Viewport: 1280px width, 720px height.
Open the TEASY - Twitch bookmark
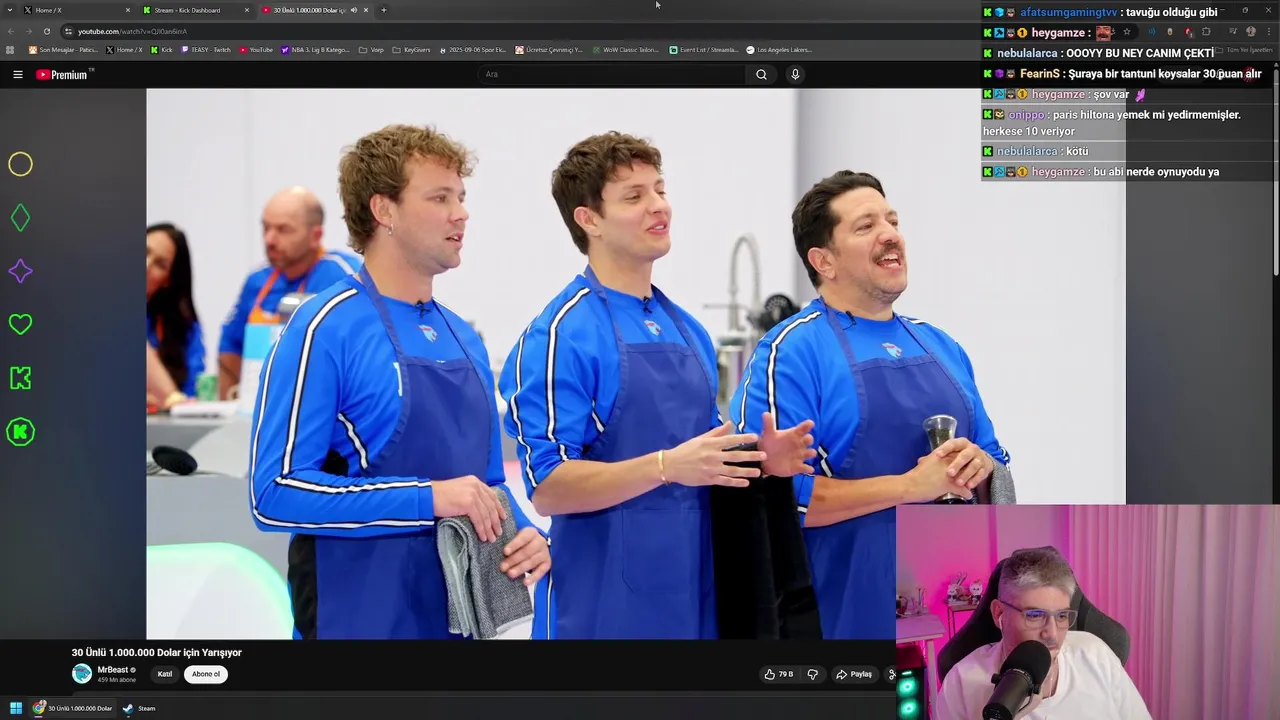206,50
